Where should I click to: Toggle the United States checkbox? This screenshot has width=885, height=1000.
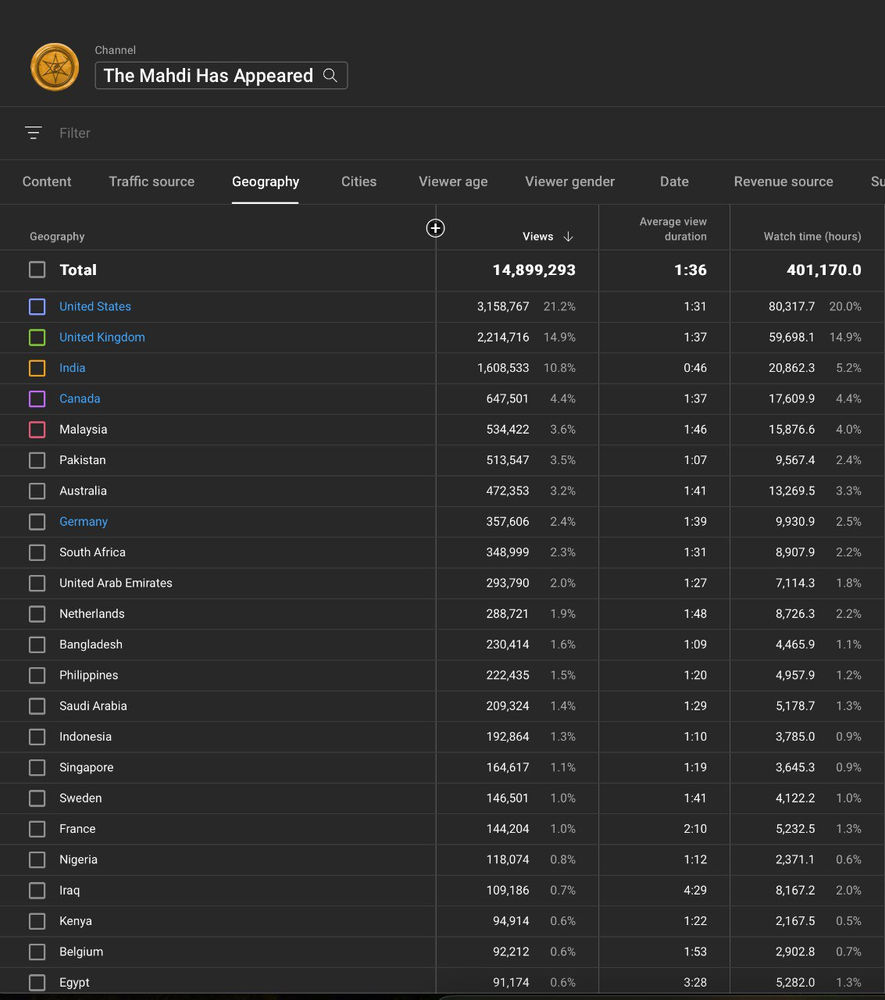(x=37, y=307)
